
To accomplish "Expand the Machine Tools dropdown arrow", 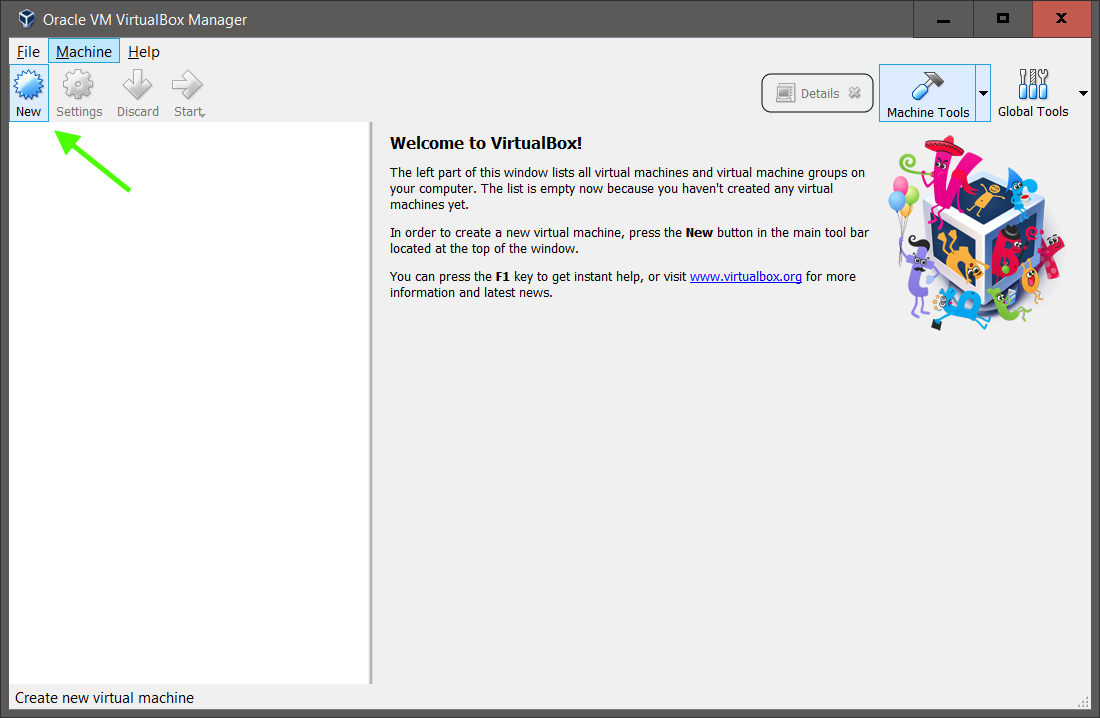I will (984, 93).
